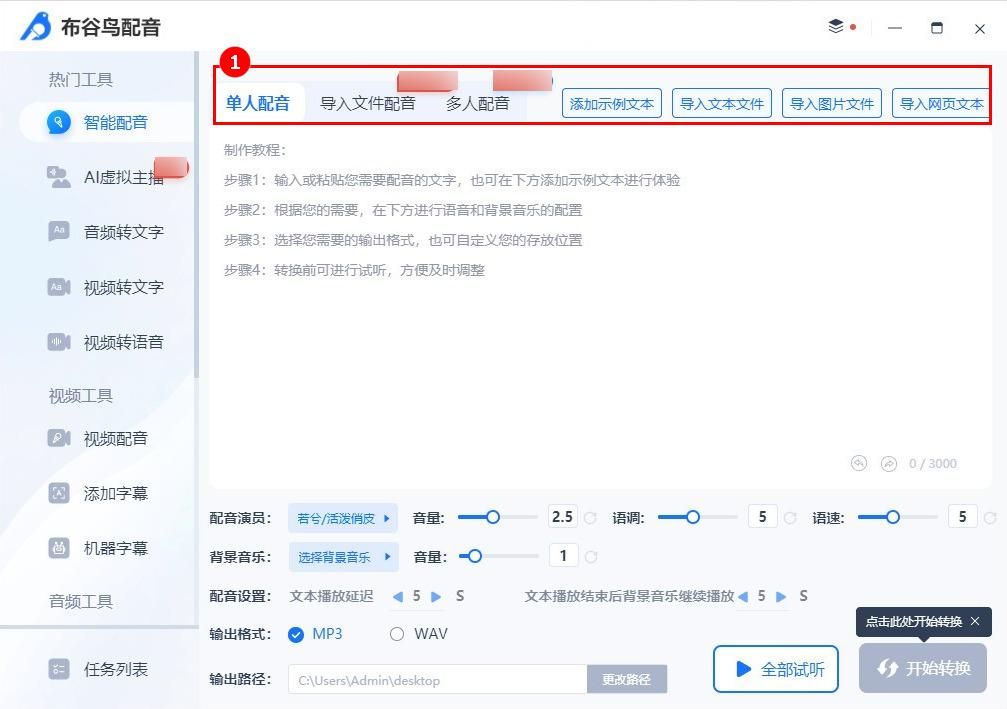
Task: Open 机器字幕 tool label
Action: (x=116, y=548)
